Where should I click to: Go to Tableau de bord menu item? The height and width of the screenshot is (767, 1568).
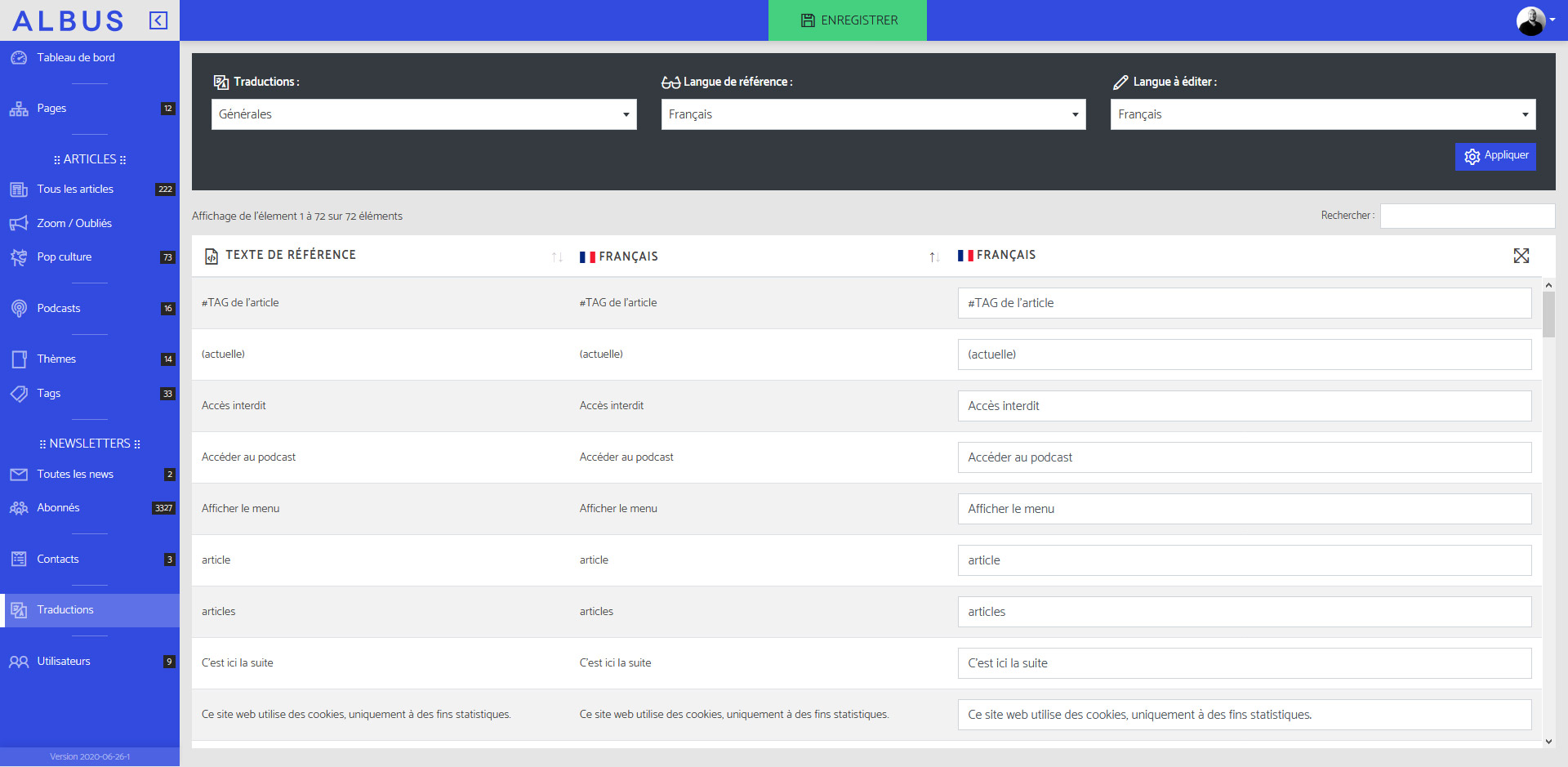click(90, 58)
